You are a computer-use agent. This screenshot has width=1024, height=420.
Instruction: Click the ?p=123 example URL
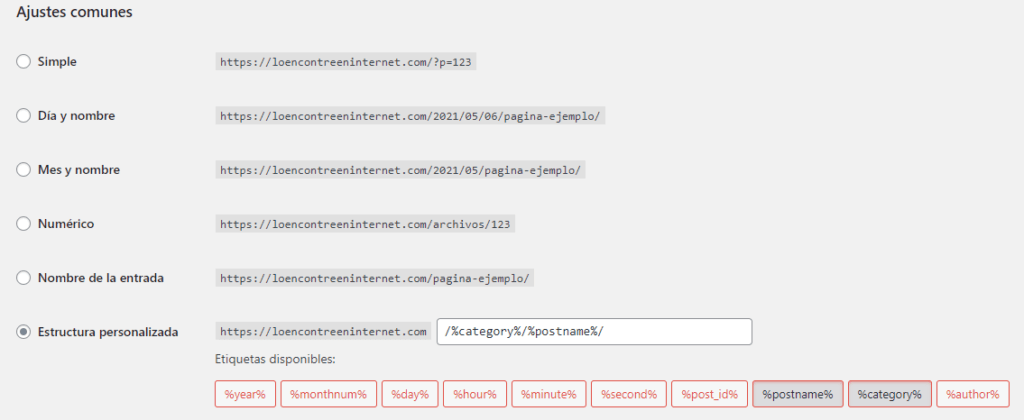pos(345,62)
